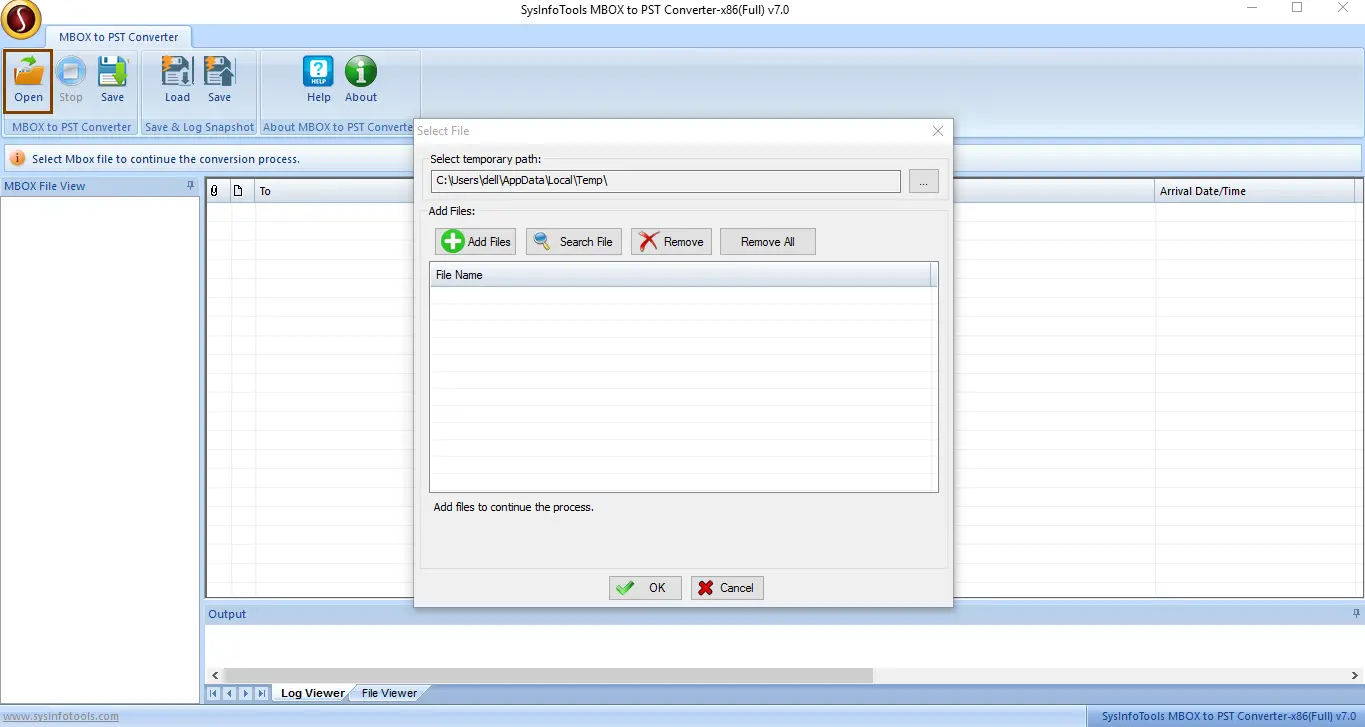The height and width of the screenshot is (727, 1365).
Task: Browse for a temporary path folder
Action: (x=924, y=181)
